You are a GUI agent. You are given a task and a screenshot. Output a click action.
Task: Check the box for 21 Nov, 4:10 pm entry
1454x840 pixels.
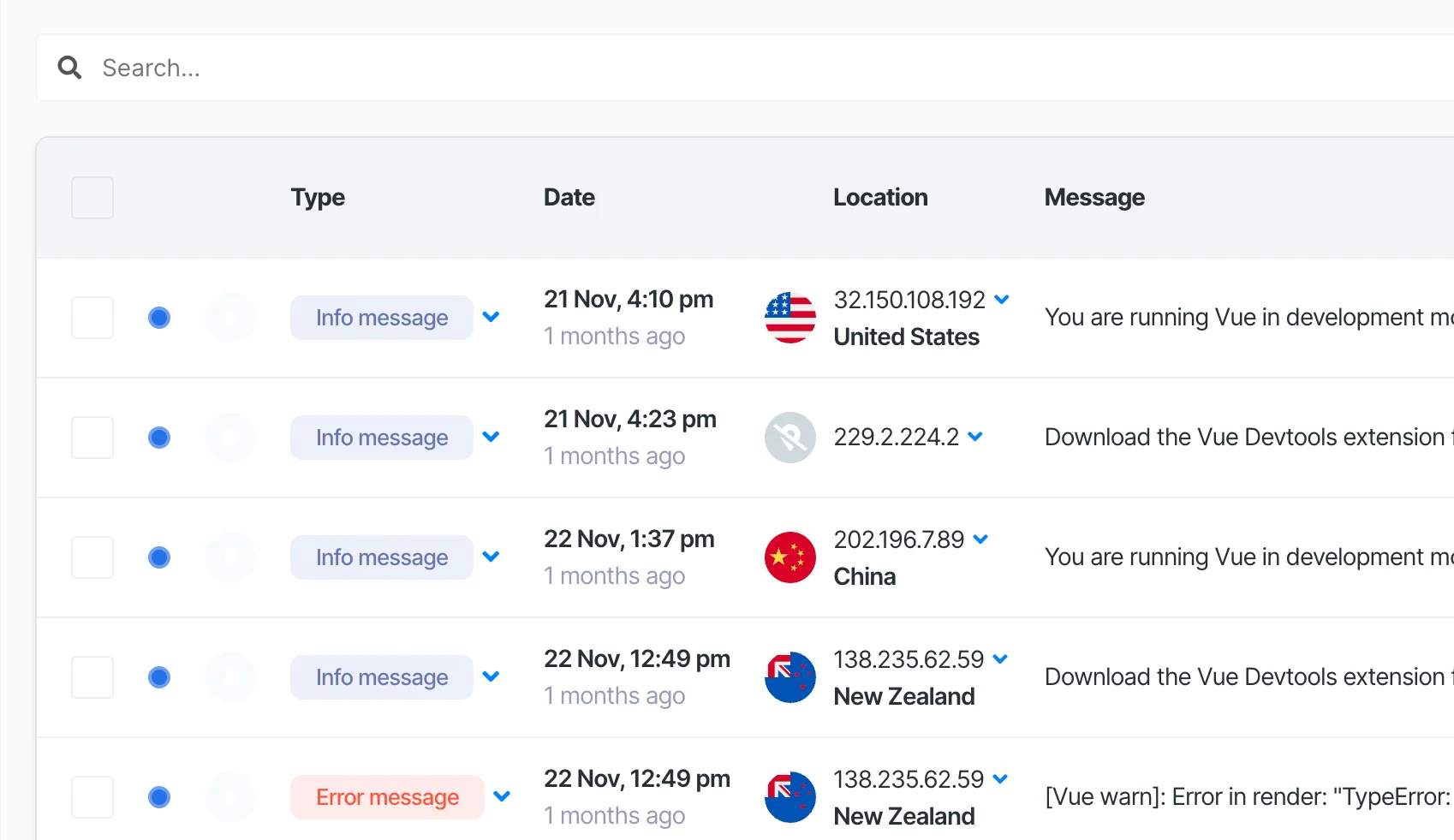92,318
